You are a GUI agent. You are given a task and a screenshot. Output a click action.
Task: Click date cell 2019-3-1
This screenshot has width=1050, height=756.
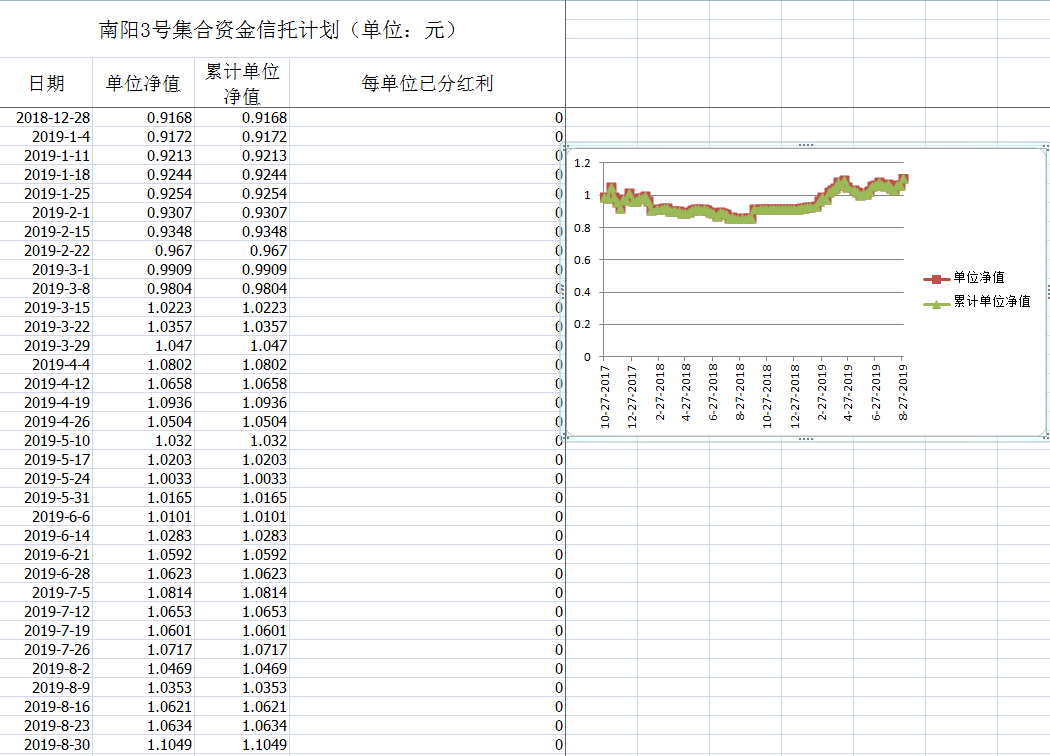click(x=46, y=270)
